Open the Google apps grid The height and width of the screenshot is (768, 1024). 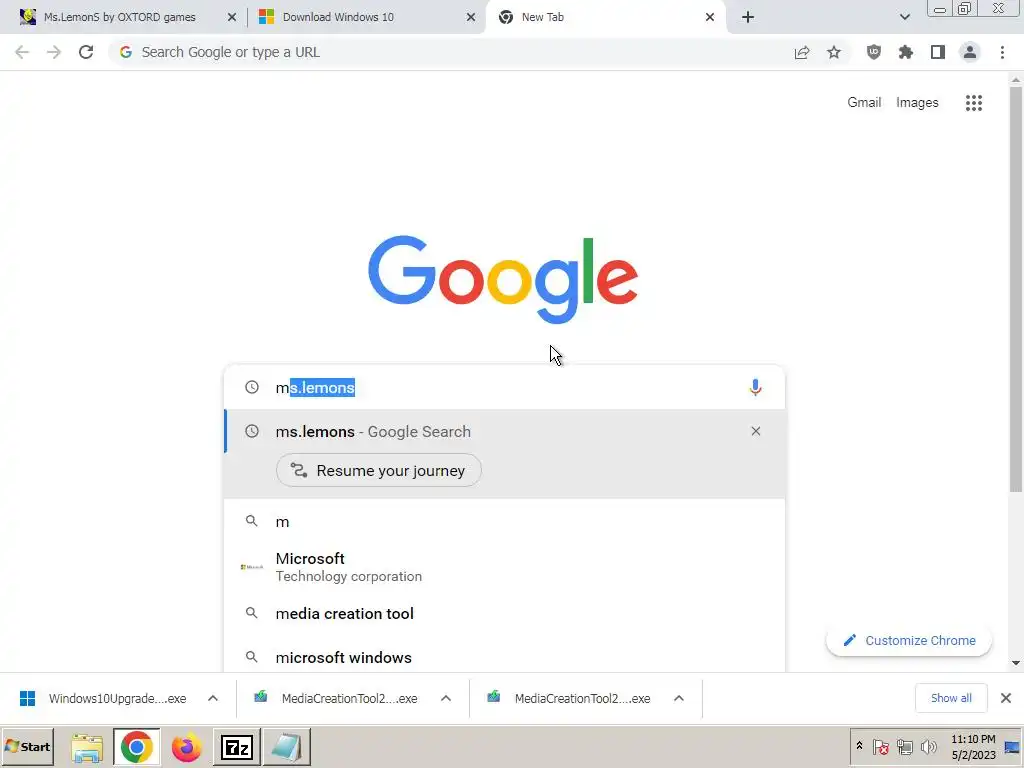(x=974, y=103)
